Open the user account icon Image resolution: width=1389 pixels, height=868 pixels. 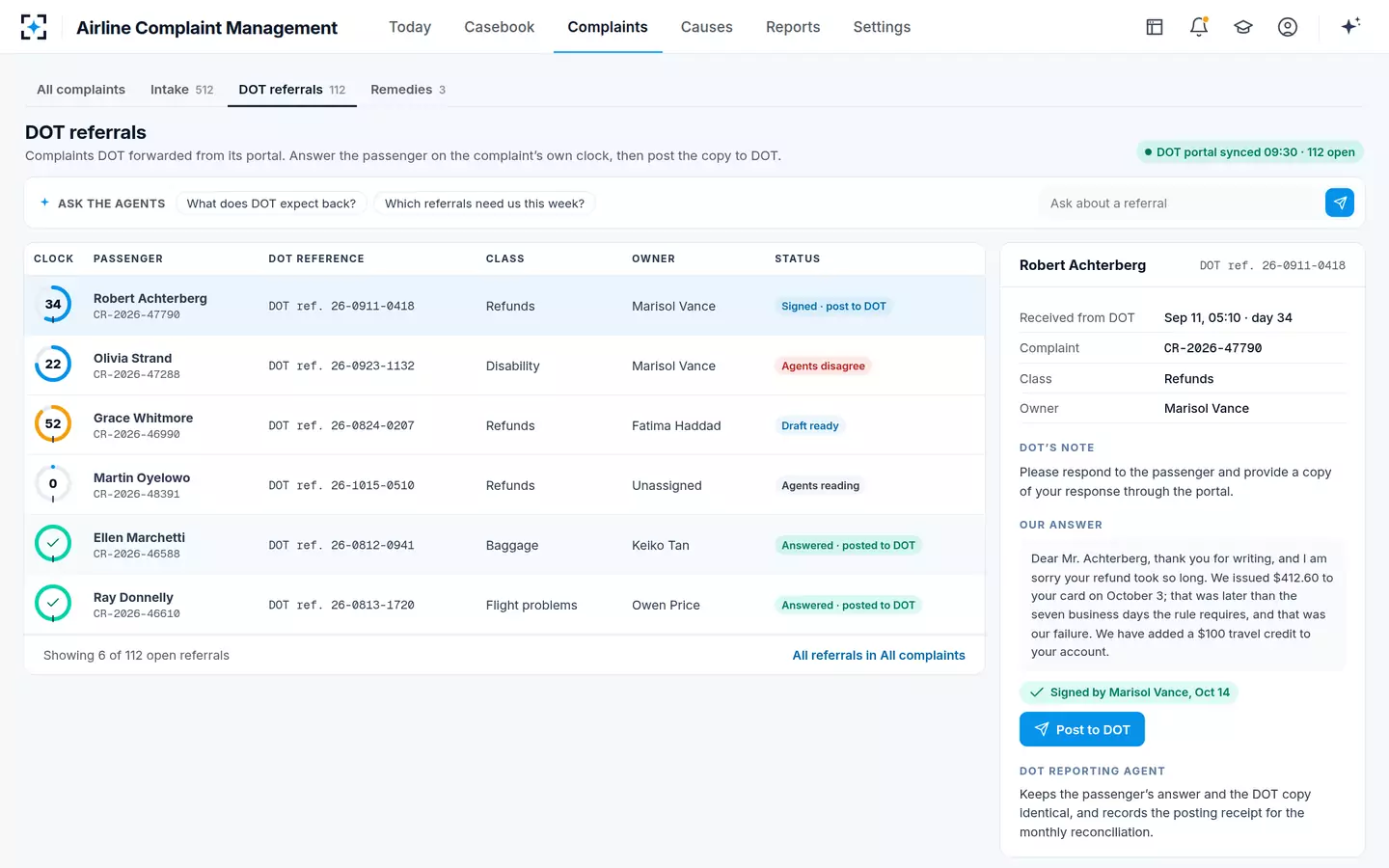click(x=1288, y=27)
